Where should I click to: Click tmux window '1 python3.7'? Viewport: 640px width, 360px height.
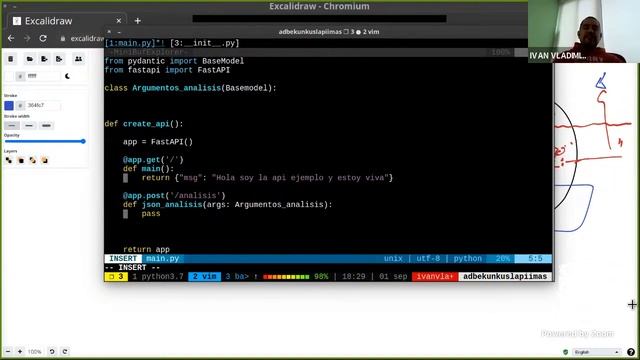click(158, 277)
